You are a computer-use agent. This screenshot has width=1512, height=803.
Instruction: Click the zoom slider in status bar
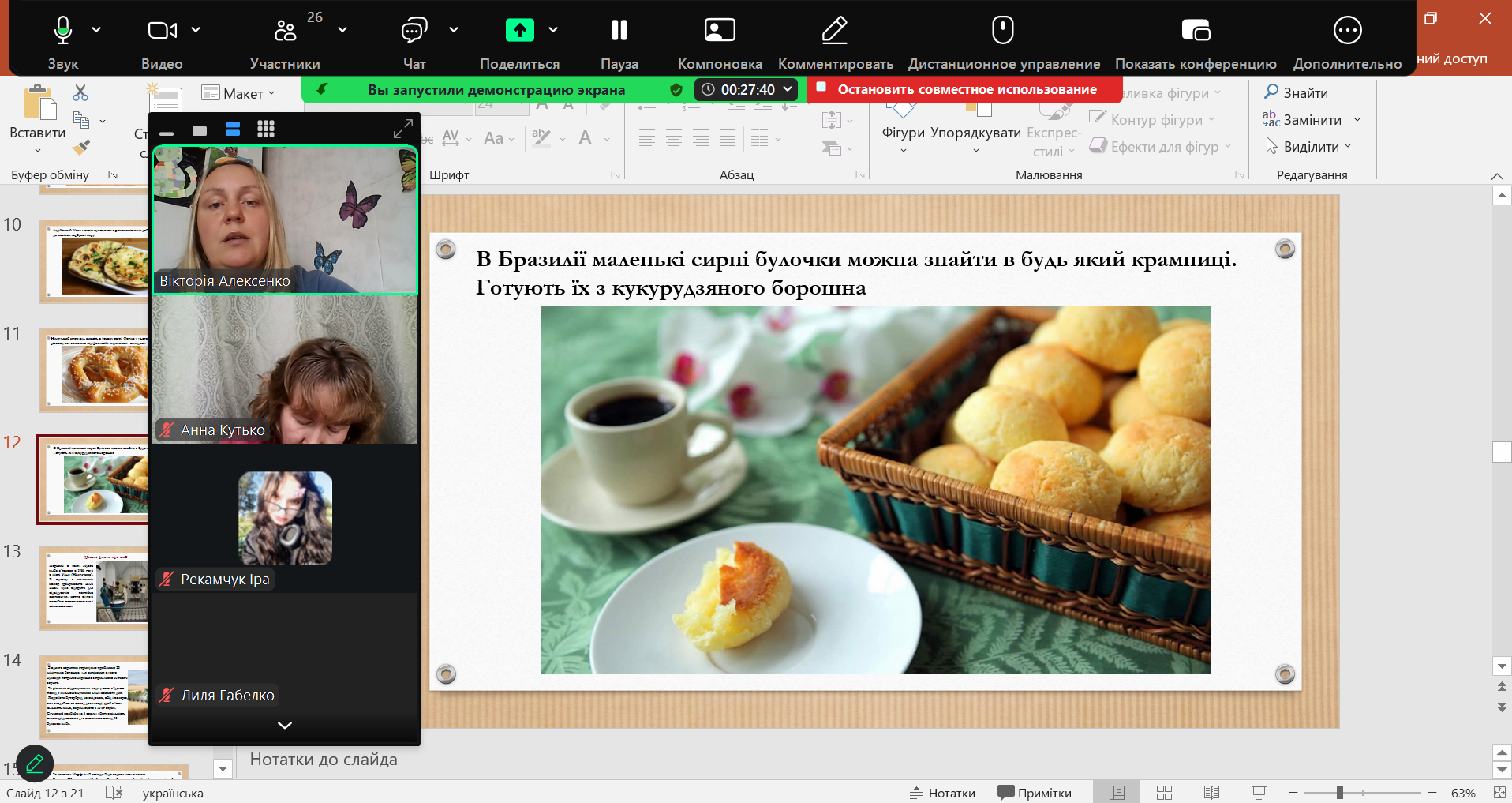pyautogui.click(x=1339, y=793)
